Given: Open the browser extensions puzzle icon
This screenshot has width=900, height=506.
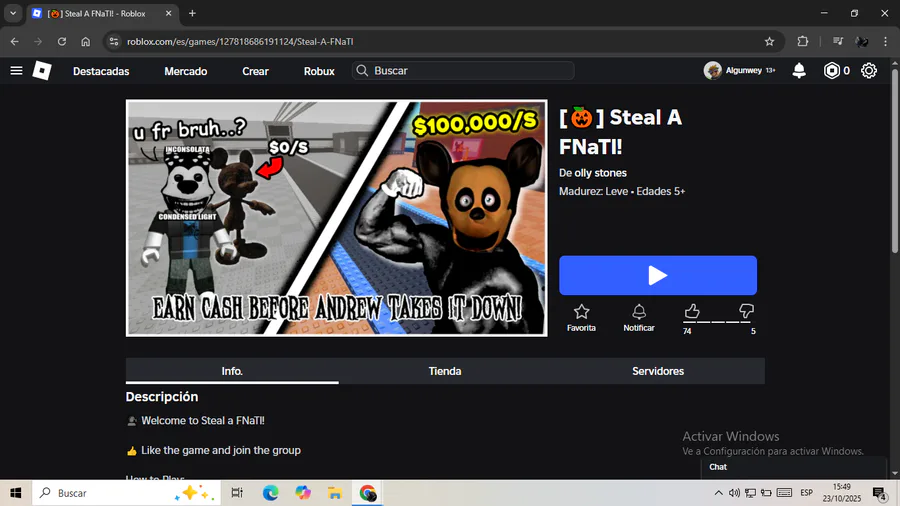Looking at the screenshot, I should 802,41.
